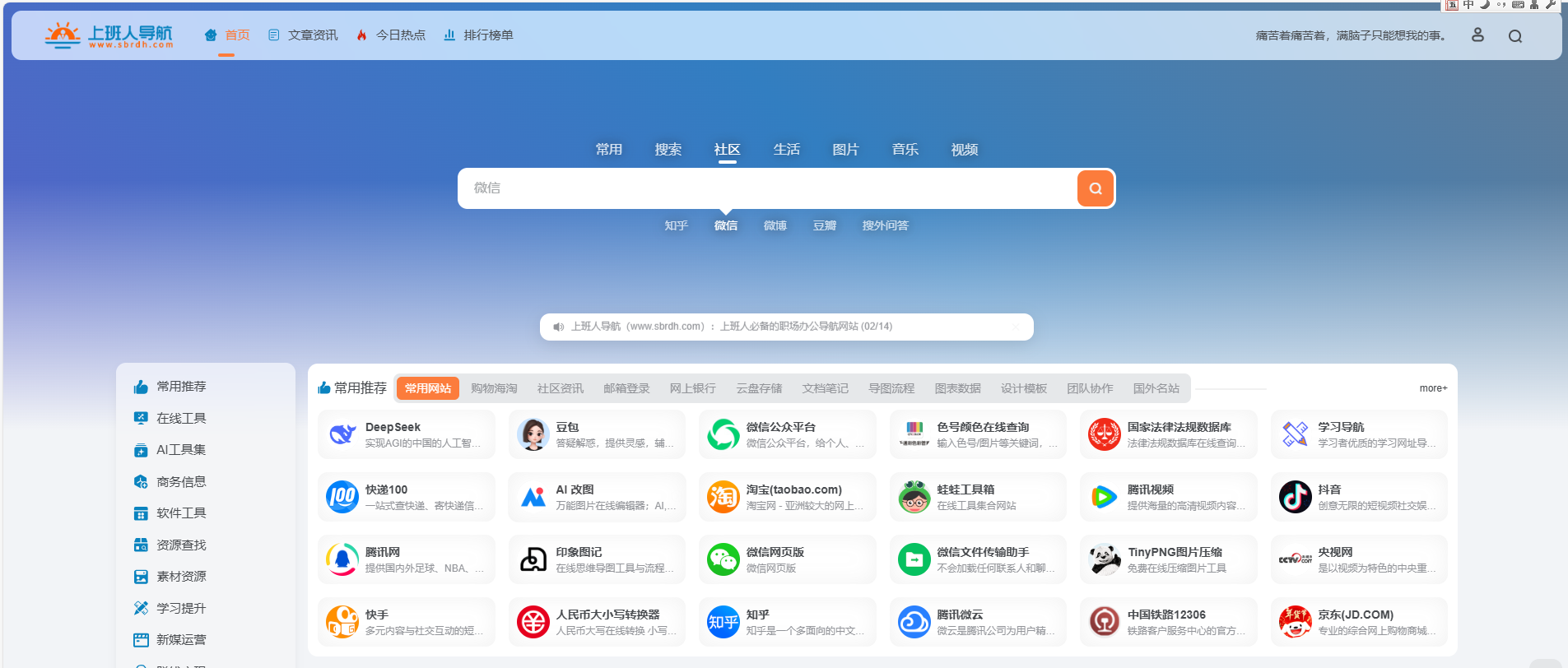The height and width of the screenshot is (668, 1568).
Task: Click the more+ link
Action: (x=1433, y=388)
